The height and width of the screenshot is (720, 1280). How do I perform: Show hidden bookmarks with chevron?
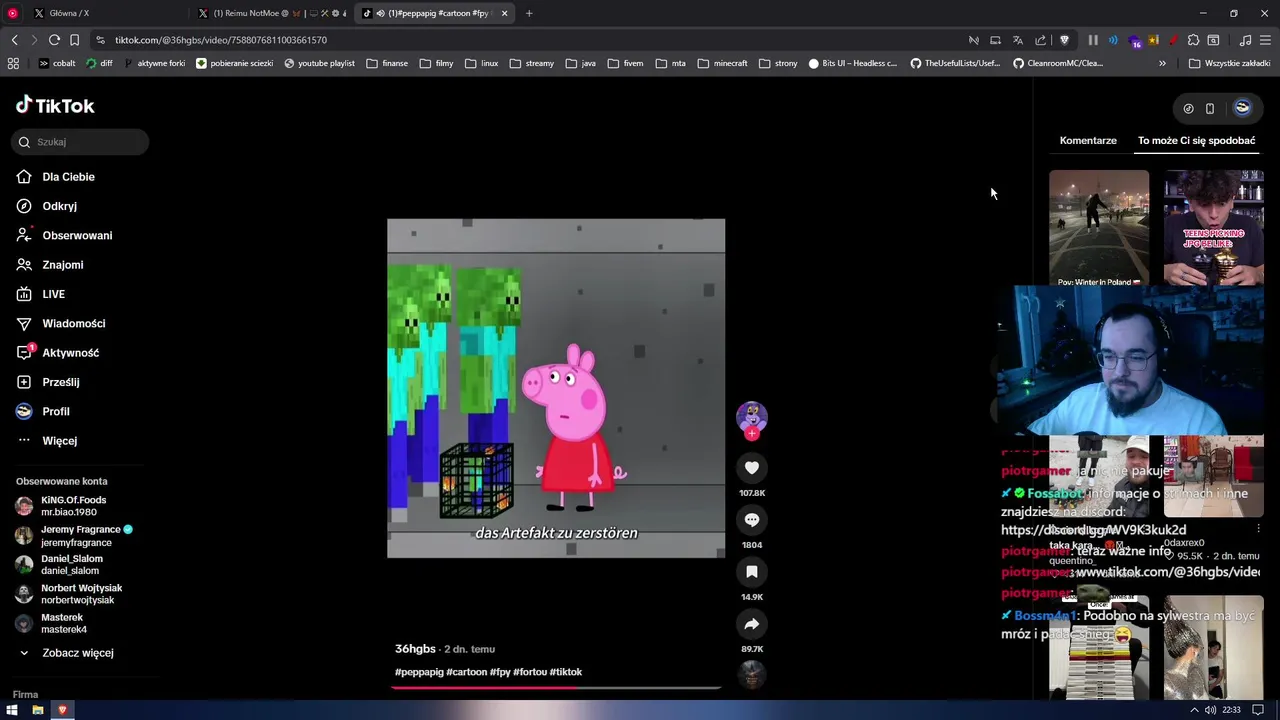click(x=1162, y=63)
